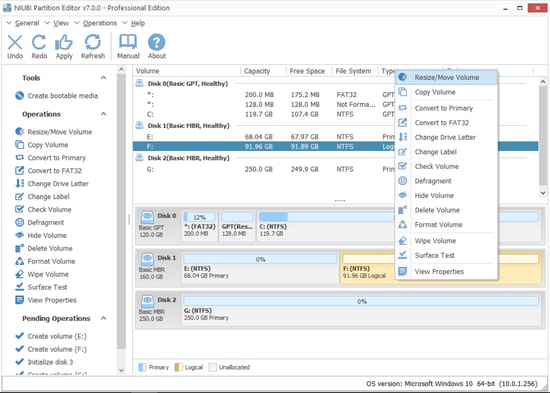Click the Redo toolbar icon
The width and height of the screenshot is (550, 393).
click(x=39, y=42)
